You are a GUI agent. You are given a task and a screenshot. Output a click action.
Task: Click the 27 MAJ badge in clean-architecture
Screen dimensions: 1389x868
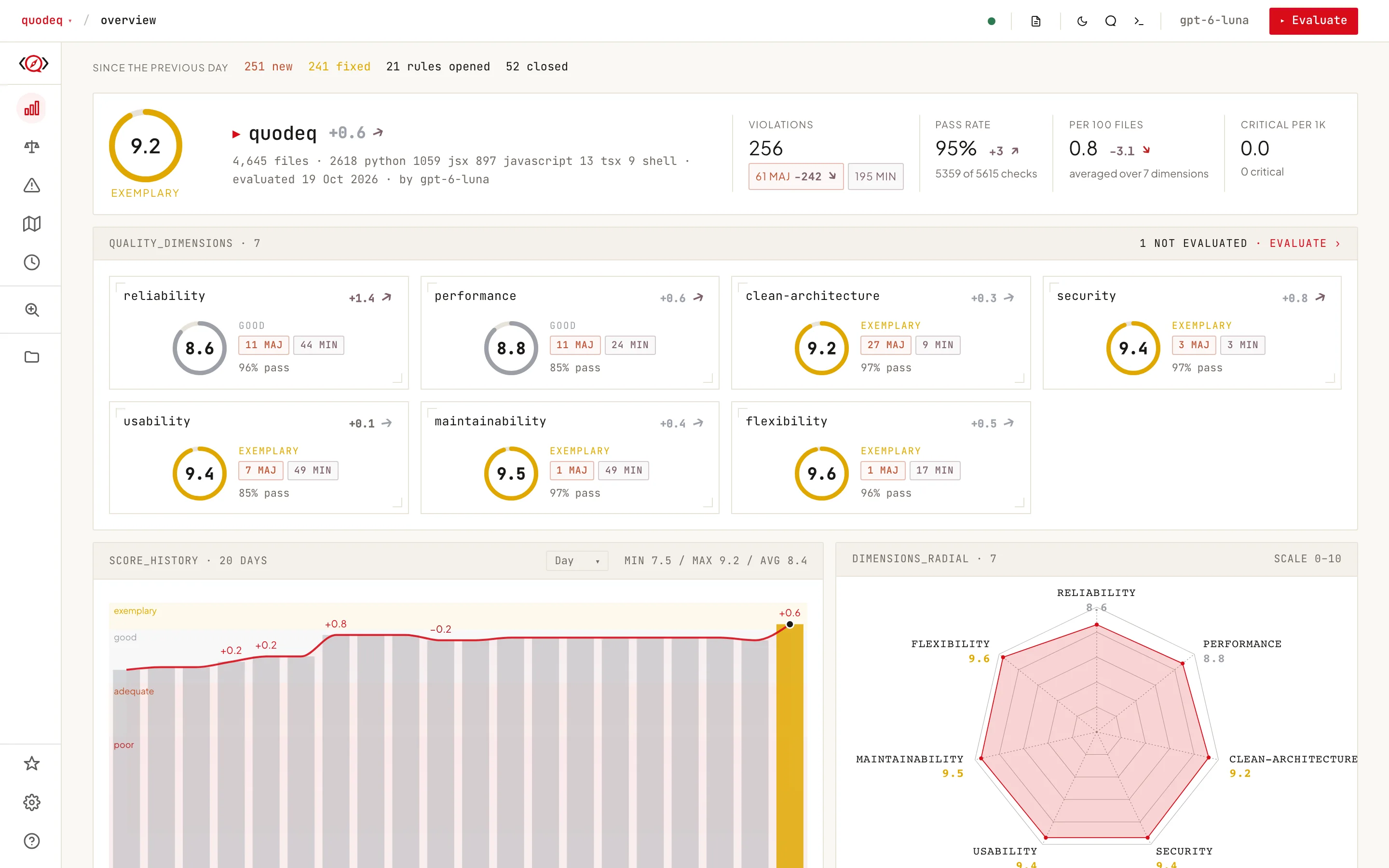pos(885,345)
